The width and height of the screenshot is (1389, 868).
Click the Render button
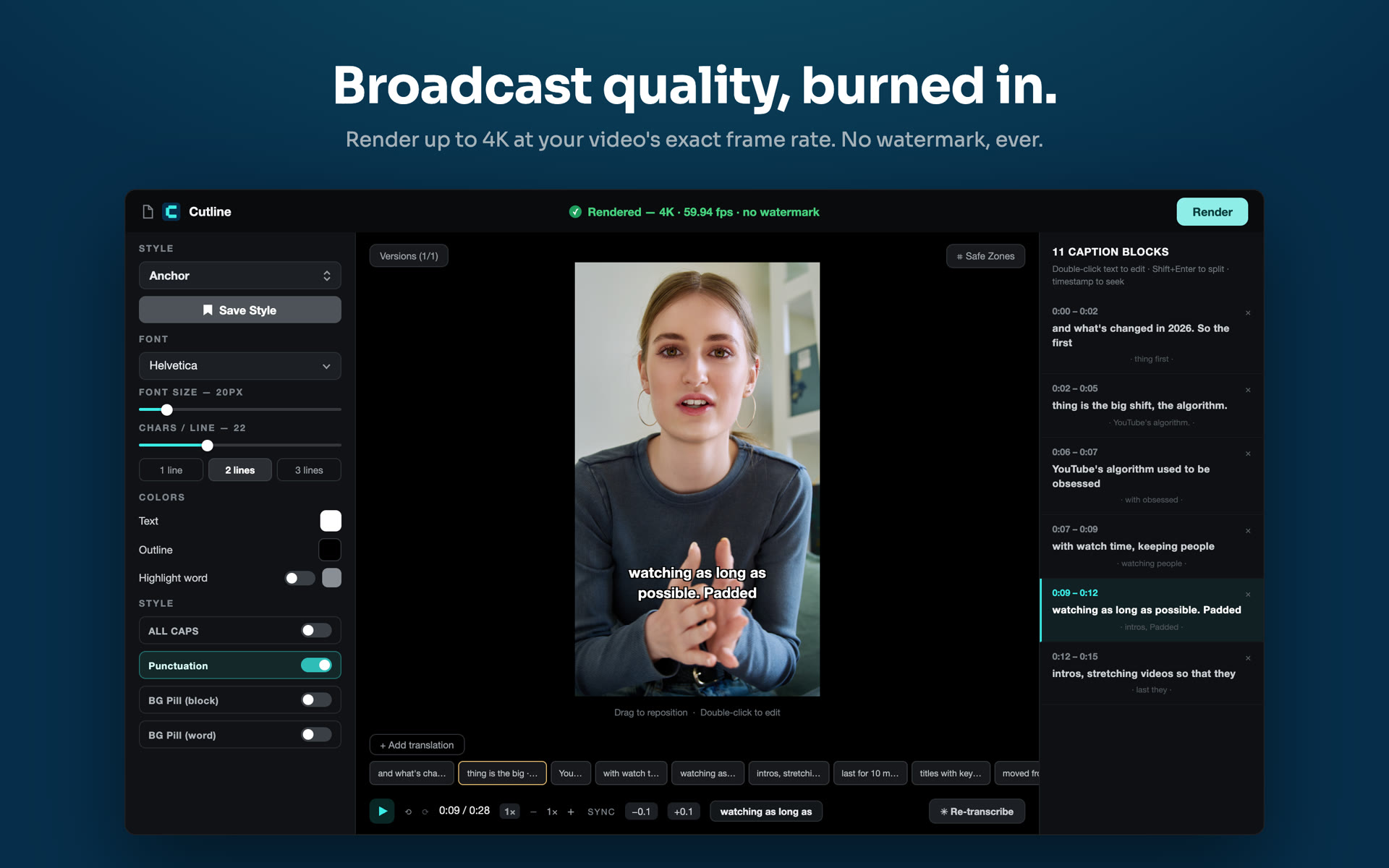(1212, 212)
